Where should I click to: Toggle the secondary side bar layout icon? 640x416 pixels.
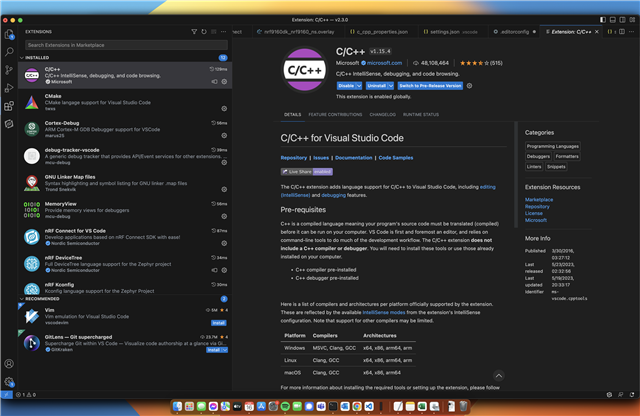[622, 20]
